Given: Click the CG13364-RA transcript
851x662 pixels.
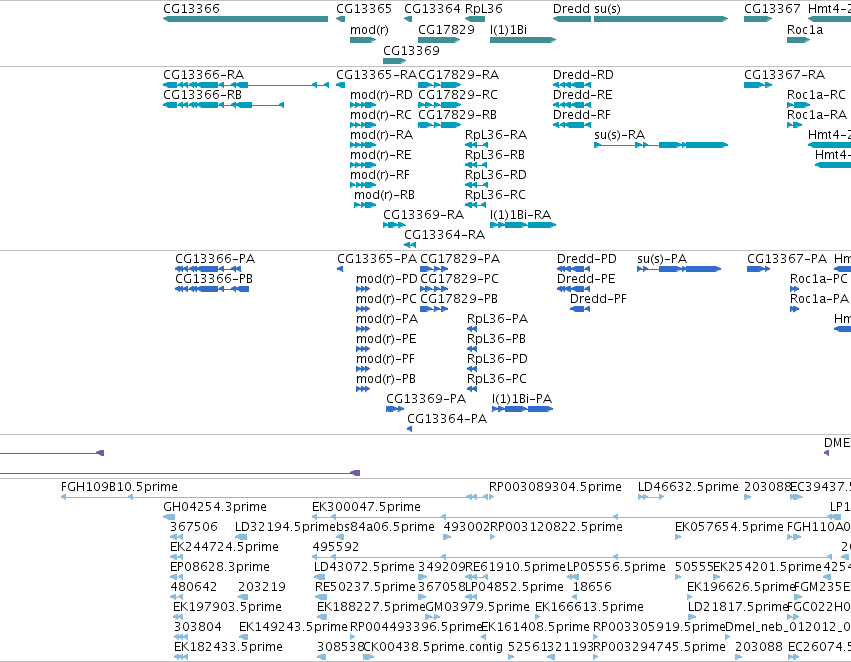Looking at the screenshot, I should tap(410, 245).
